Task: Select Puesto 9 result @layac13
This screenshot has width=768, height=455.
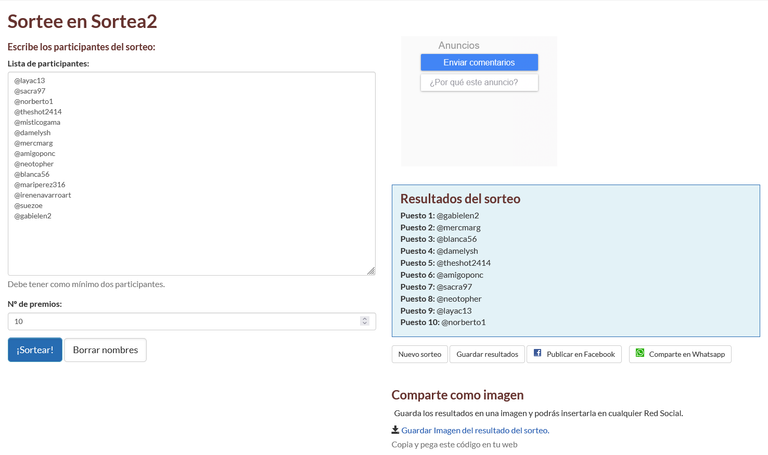Action: [436, 311]
